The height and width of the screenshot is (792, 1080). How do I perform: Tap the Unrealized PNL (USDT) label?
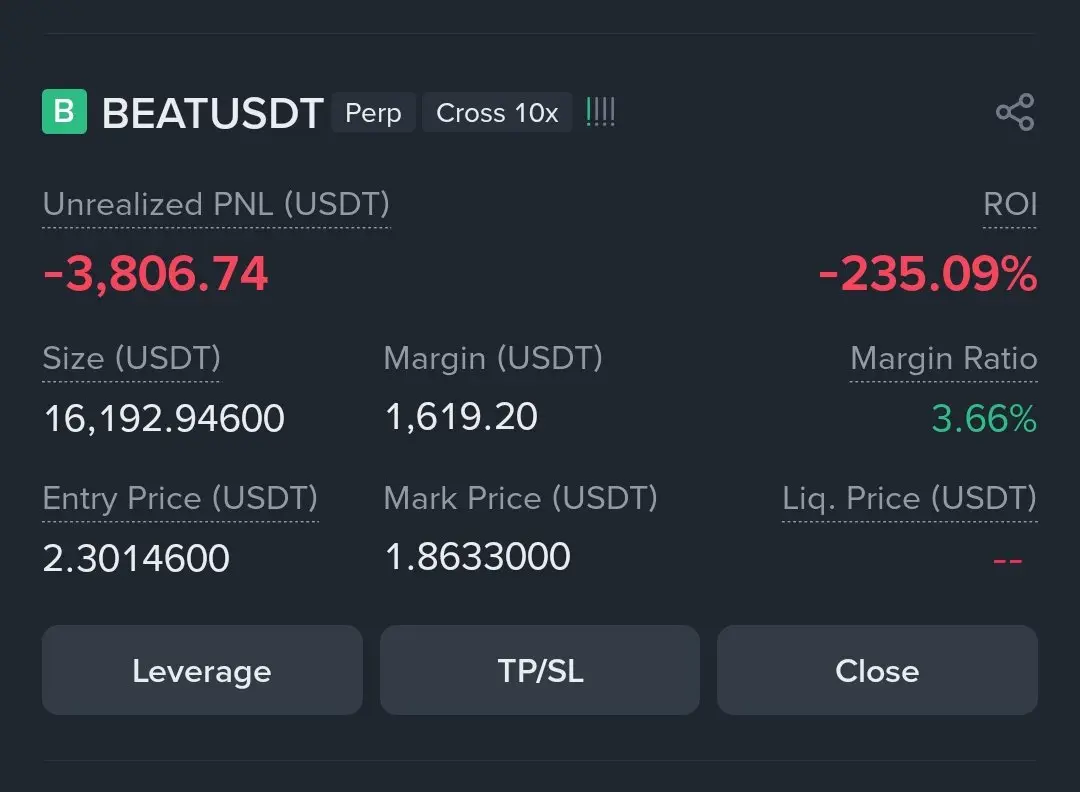tap(216, 204)
